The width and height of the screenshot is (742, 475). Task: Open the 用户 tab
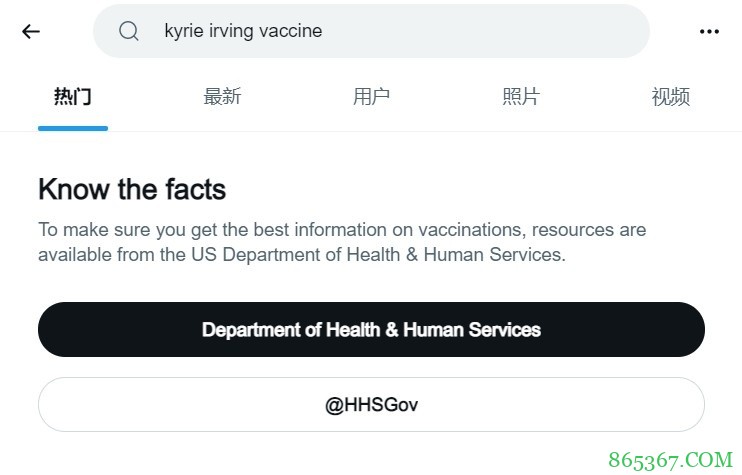click(371, 97)
